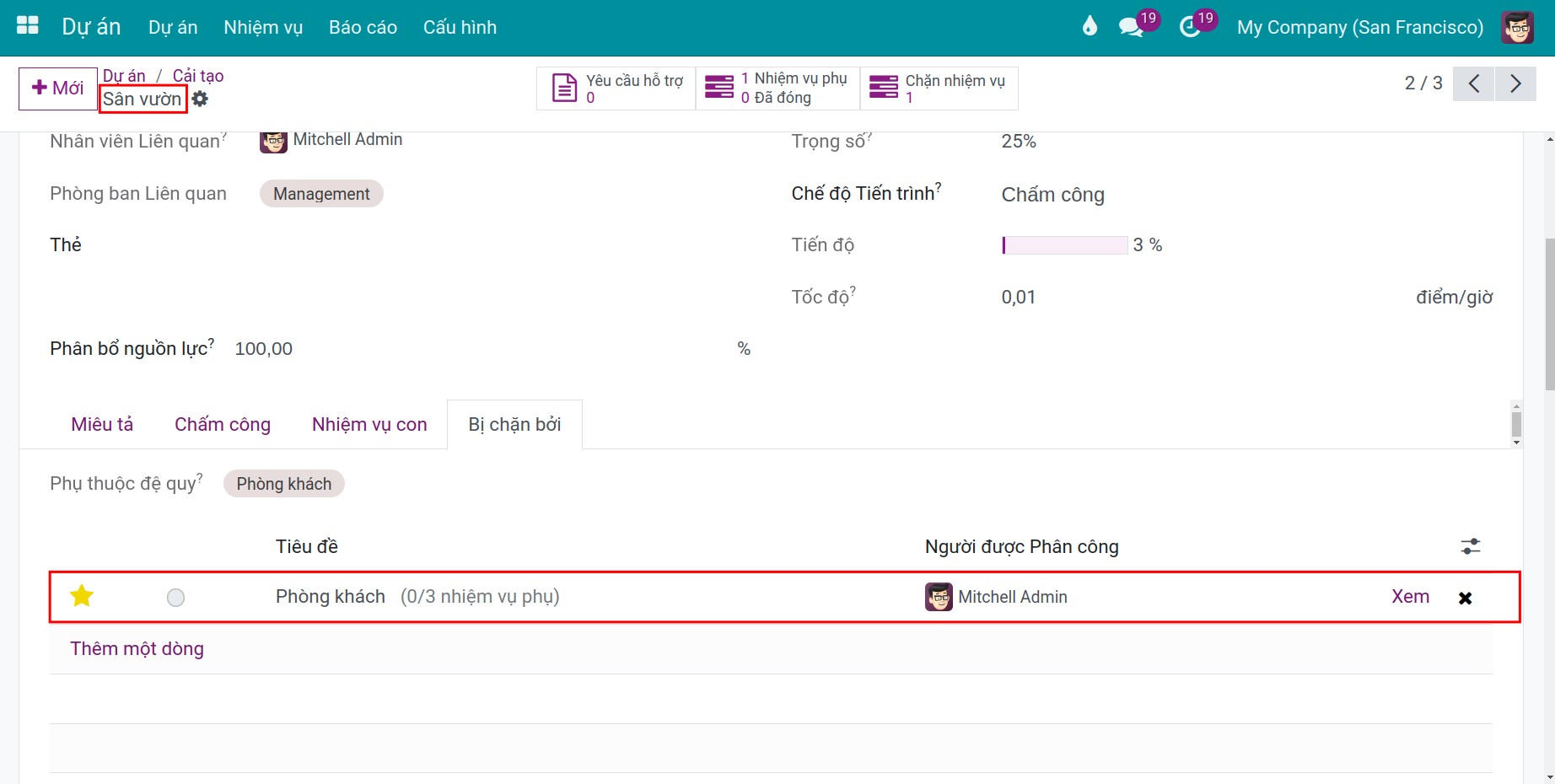This screenshot has width=1555, height=784.
Task: Click the Tiêu đề column header
Action: [307, 546]
